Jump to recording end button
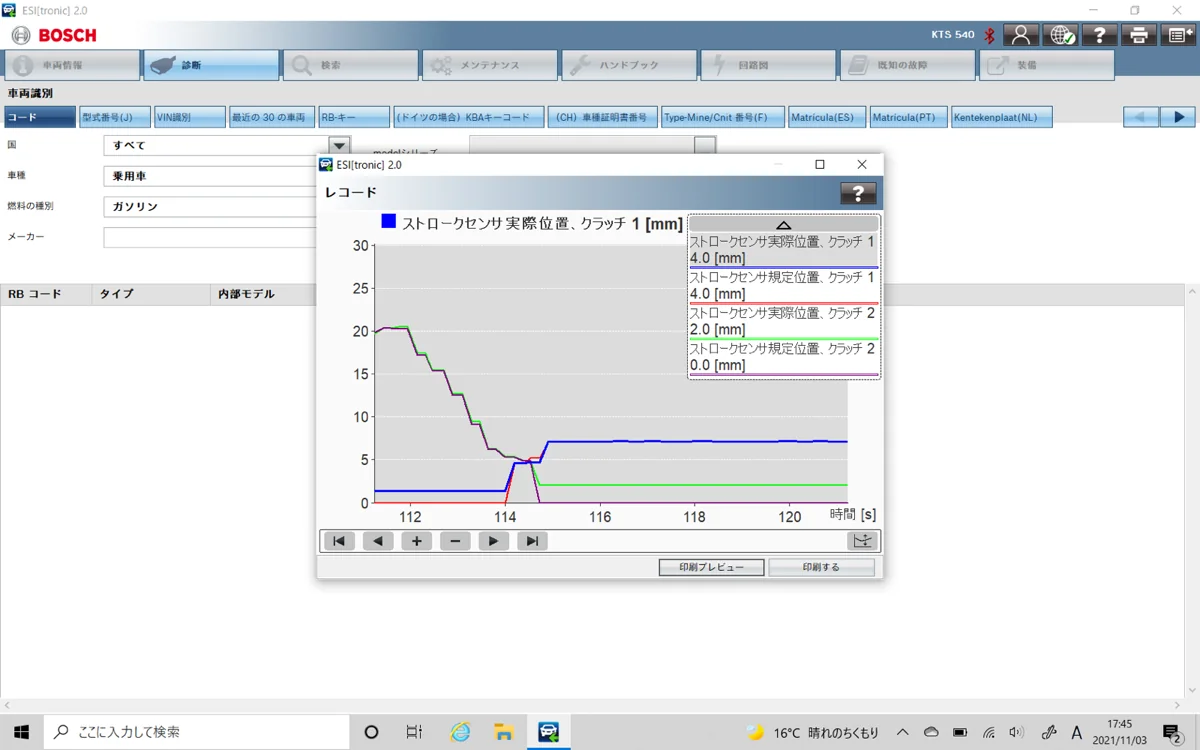This screenshot has width=1200, height=750. pyautogui.click(x=532, y=541)
